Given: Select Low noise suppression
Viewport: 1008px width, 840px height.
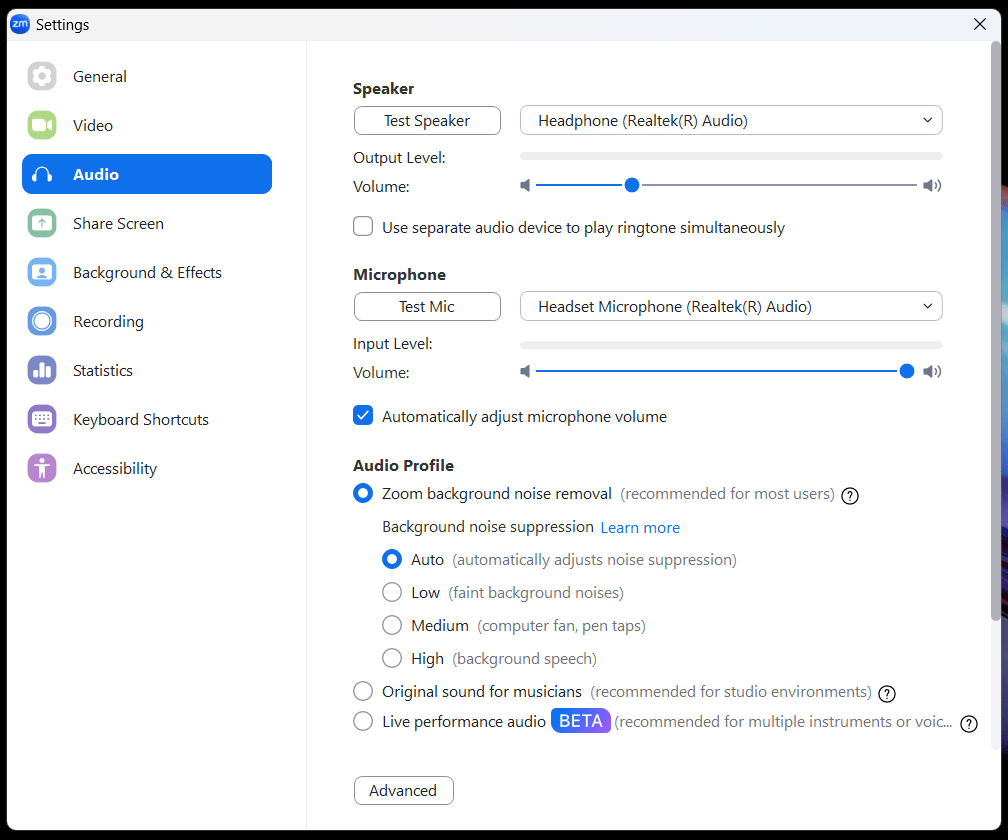Looking at the screenshot, I should pos(392,592).
